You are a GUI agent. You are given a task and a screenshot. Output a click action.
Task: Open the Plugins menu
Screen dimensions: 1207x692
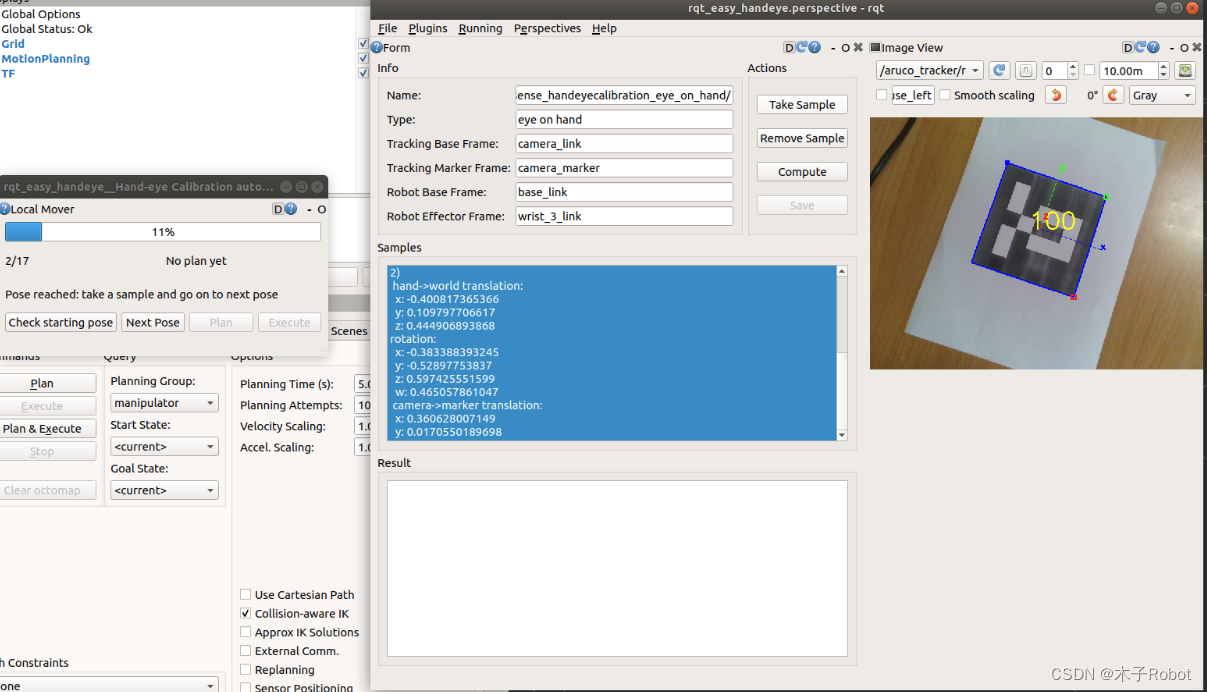(x=428, y=28)
